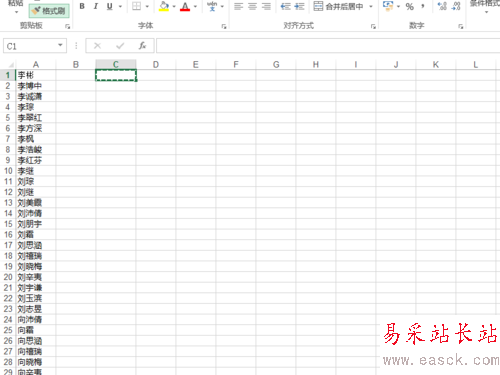Launch the Clipboard (剪贴板) group dialog
Viewport: 500px width, 375px height.
pyautogui.click(x=67, y=26)
